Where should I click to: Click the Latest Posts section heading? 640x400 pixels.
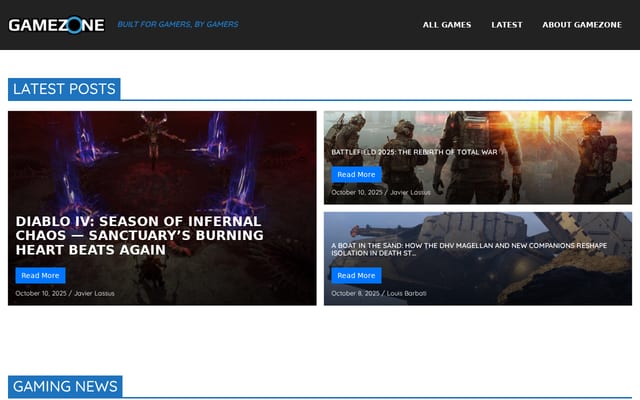point(64,89)
